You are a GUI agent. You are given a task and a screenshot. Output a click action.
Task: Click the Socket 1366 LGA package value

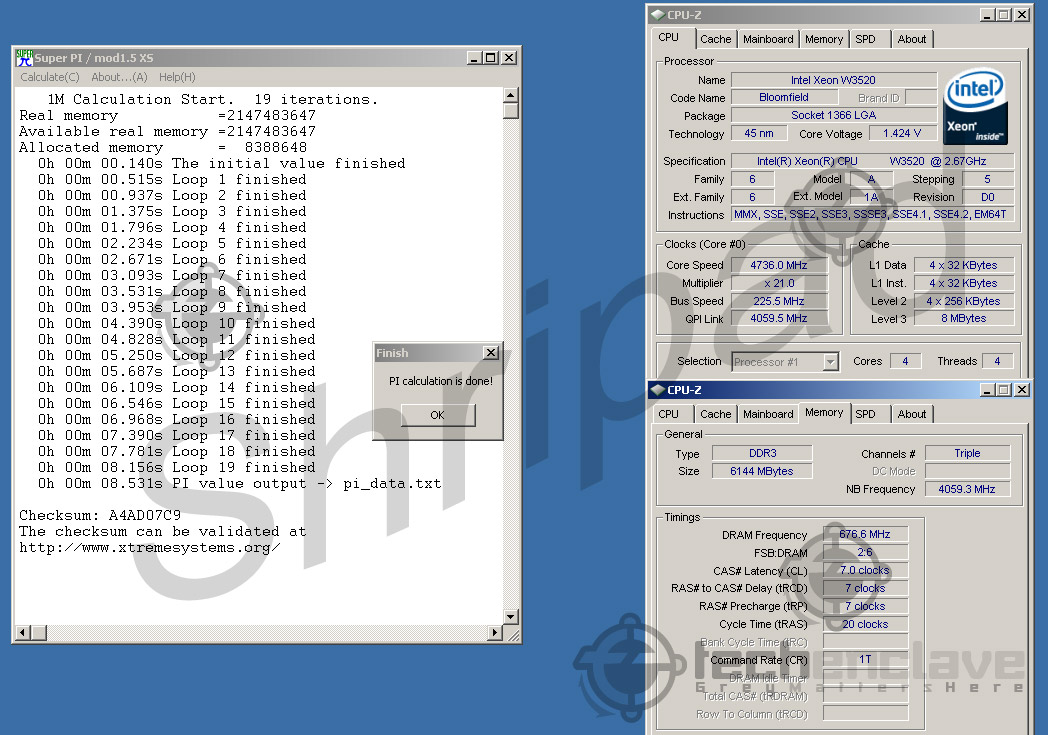coord(833,115)
